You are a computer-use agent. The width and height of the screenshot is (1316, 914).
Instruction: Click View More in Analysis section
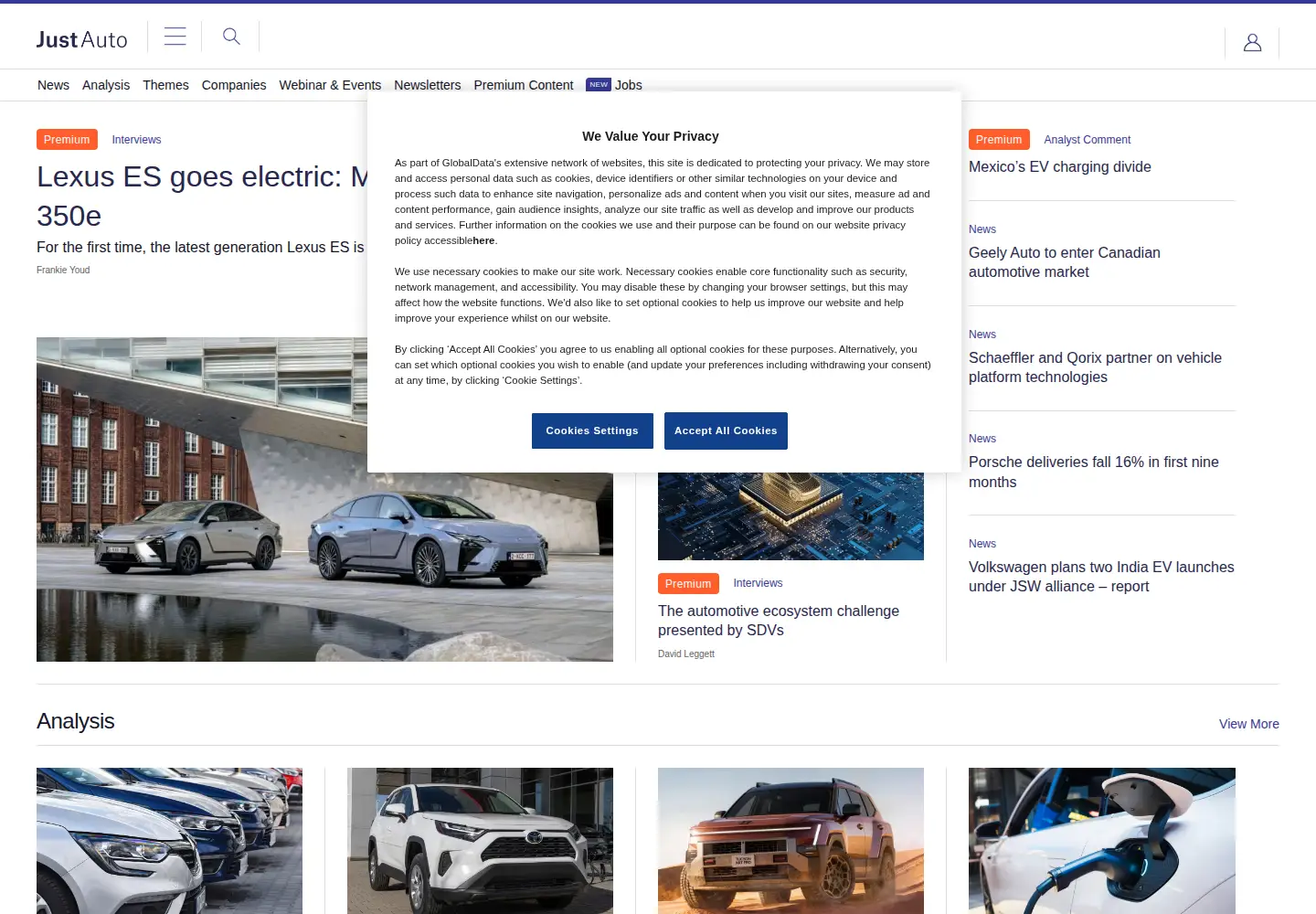click(1249, 724)
